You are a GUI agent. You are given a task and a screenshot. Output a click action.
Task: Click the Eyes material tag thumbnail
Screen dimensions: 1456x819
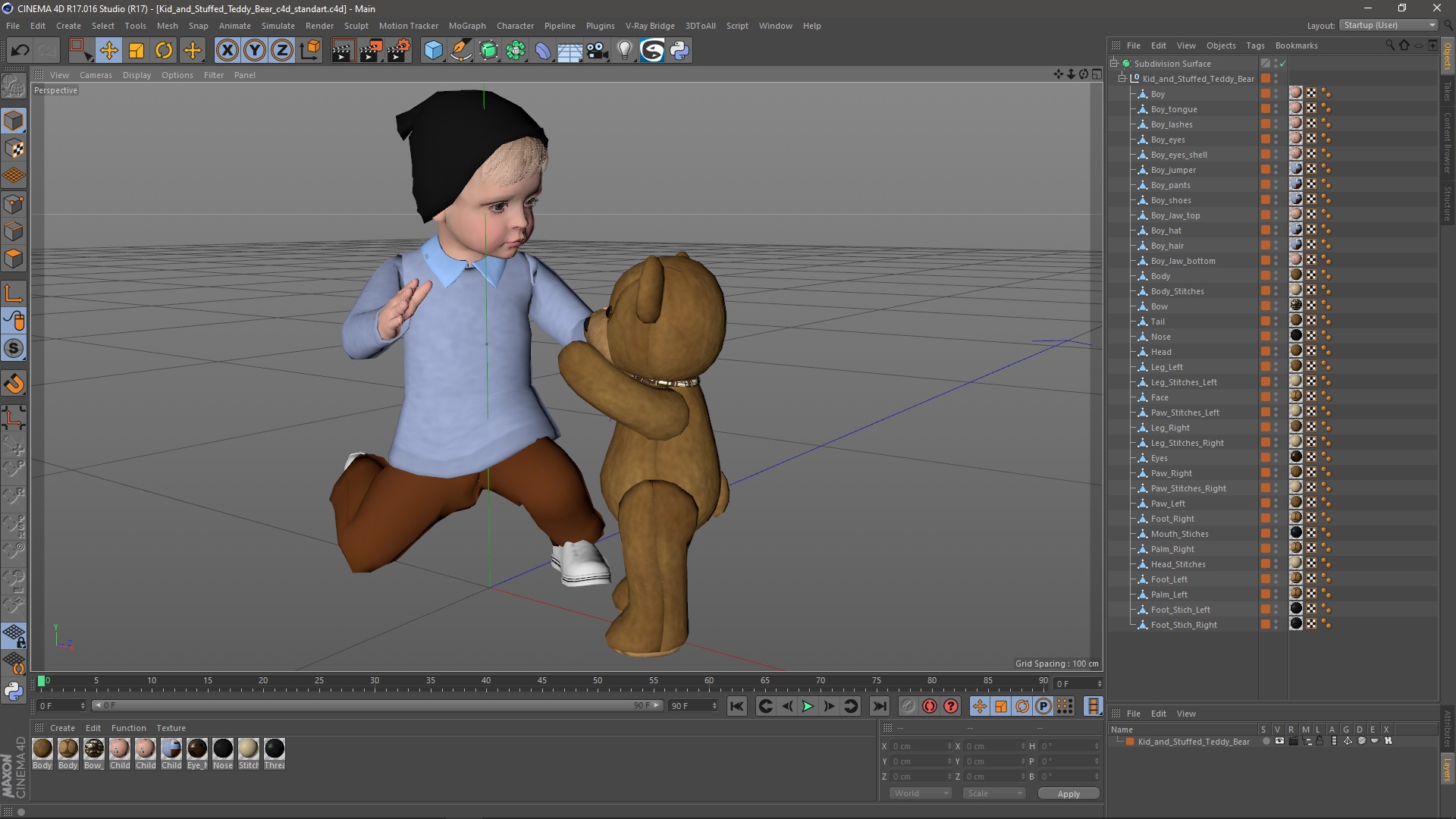point(1296,457)
